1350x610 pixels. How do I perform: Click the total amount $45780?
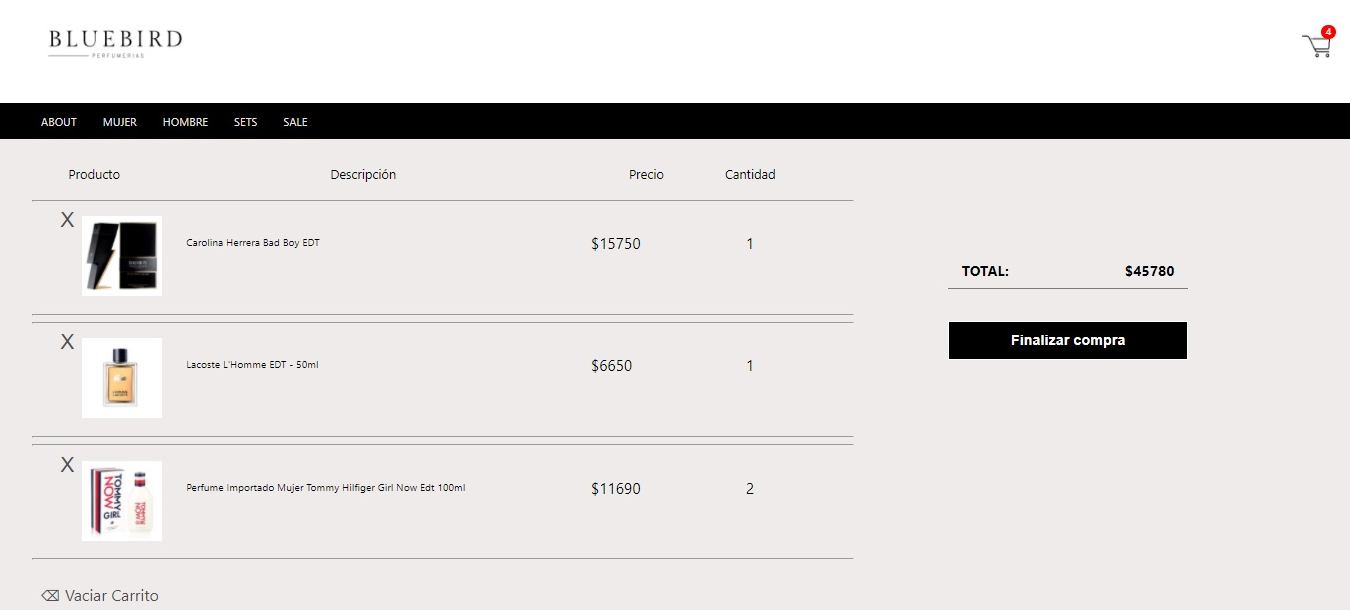[1150, 270]
